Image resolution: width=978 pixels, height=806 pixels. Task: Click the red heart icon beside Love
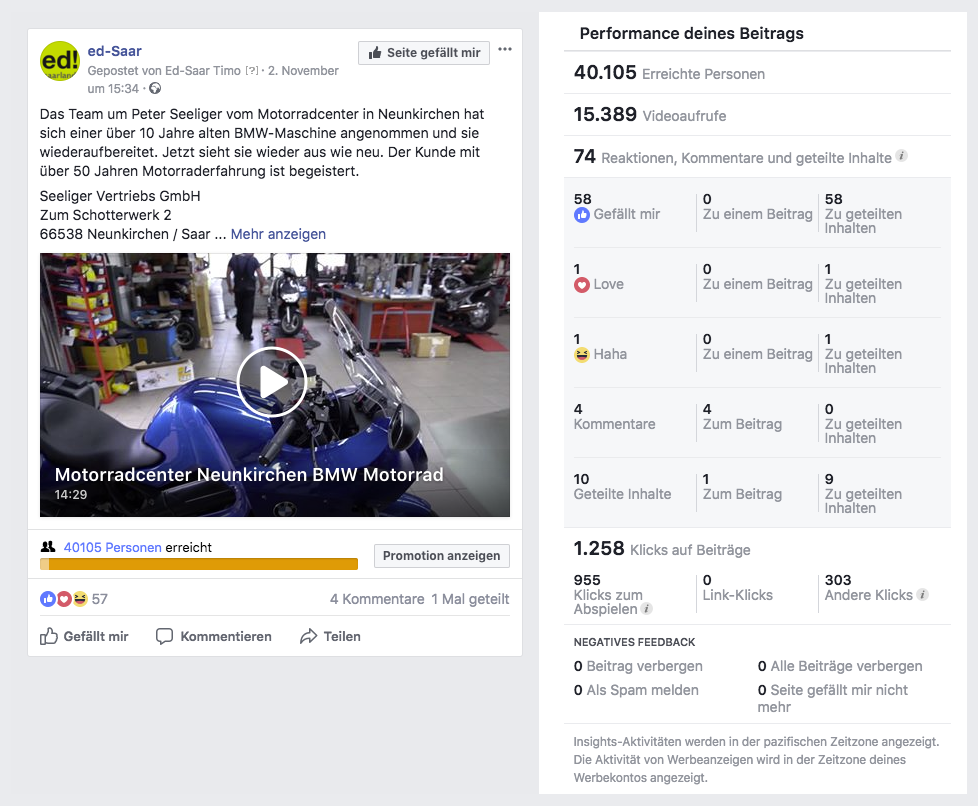[x=581, y=285]
